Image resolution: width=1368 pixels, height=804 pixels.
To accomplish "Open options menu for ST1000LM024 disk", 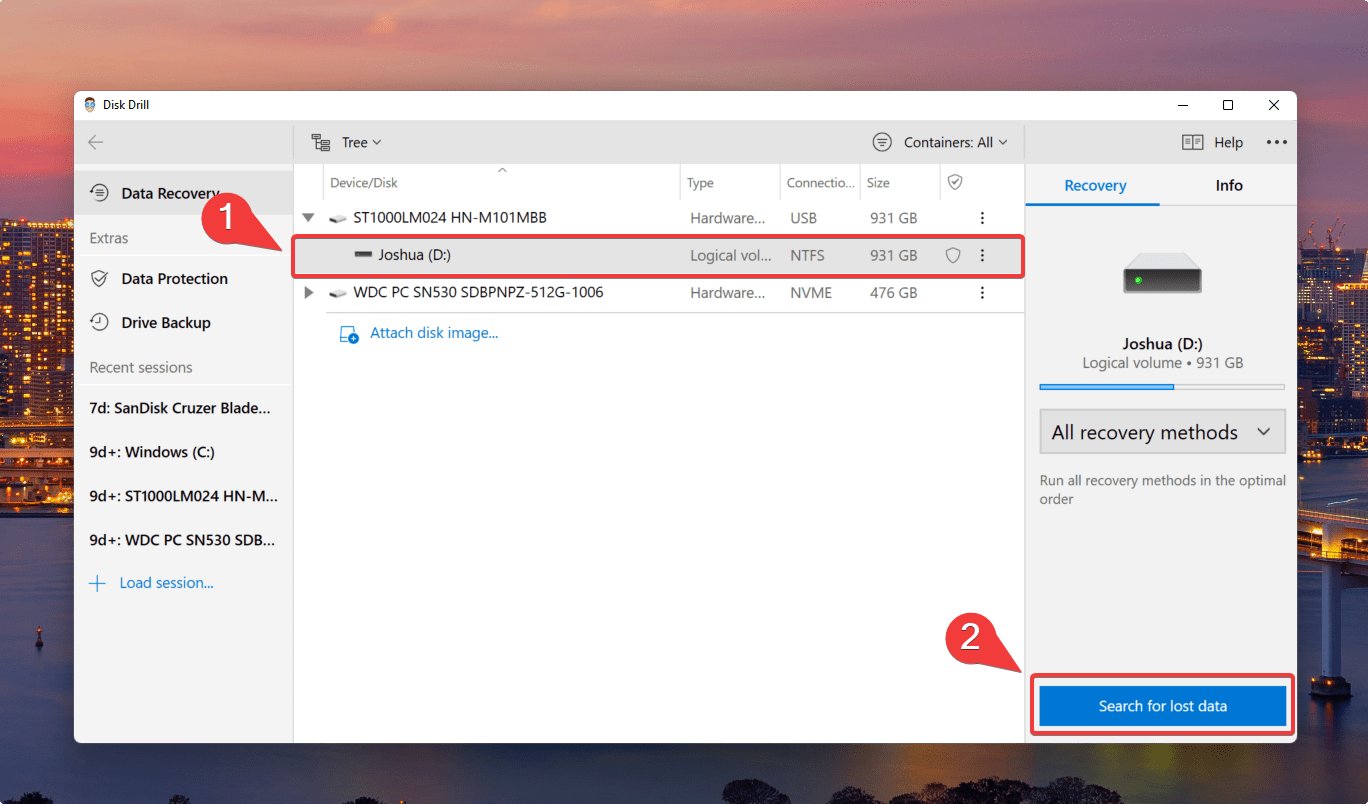I will click(x=982, y=218).
